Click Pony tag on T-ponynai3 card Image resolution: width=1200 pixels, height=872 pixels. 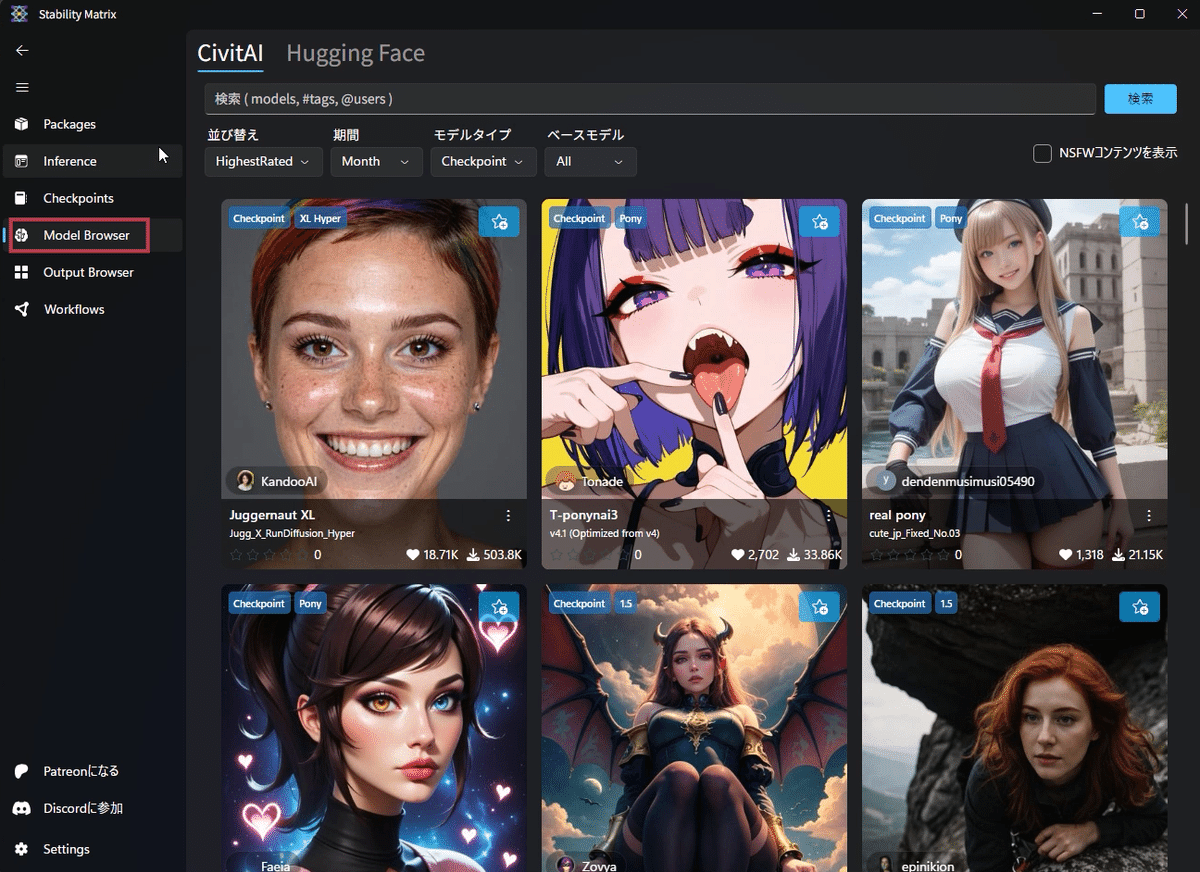631,218
